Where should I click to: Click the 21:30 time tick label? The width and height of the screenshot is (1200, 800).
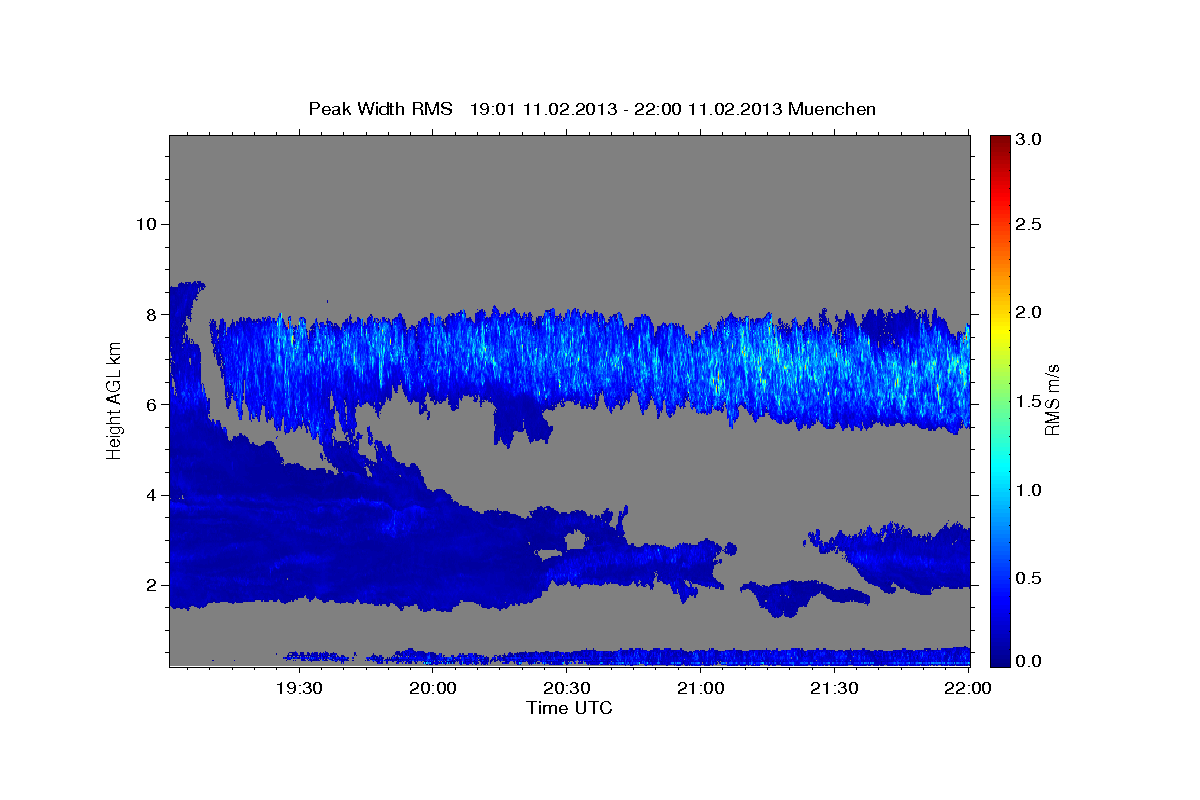coord(835,689)
